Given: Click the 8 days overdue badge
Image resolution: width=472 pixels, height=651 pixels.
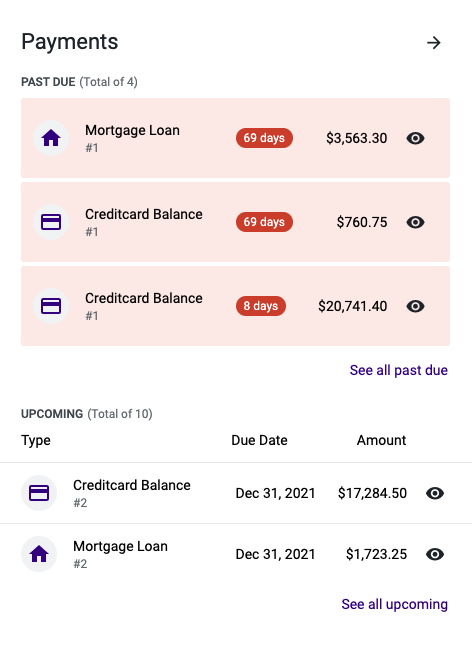Looking at the screenshot, I should pyautogui.click(x=261, y=306).
